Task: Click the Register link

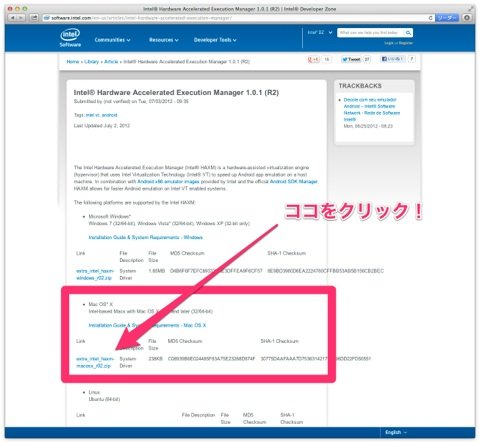Action: coord(406,43)
